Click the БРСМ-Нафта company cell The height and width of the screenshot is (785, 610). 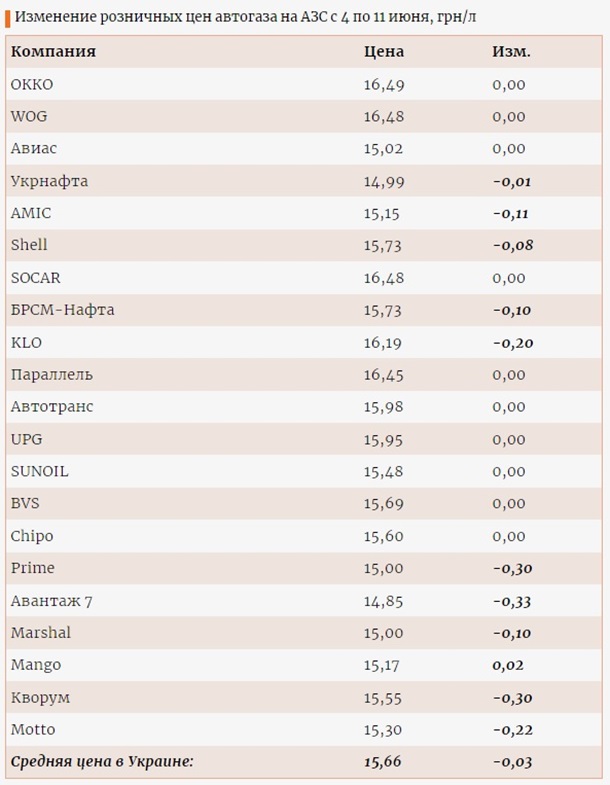pos(62,310)
